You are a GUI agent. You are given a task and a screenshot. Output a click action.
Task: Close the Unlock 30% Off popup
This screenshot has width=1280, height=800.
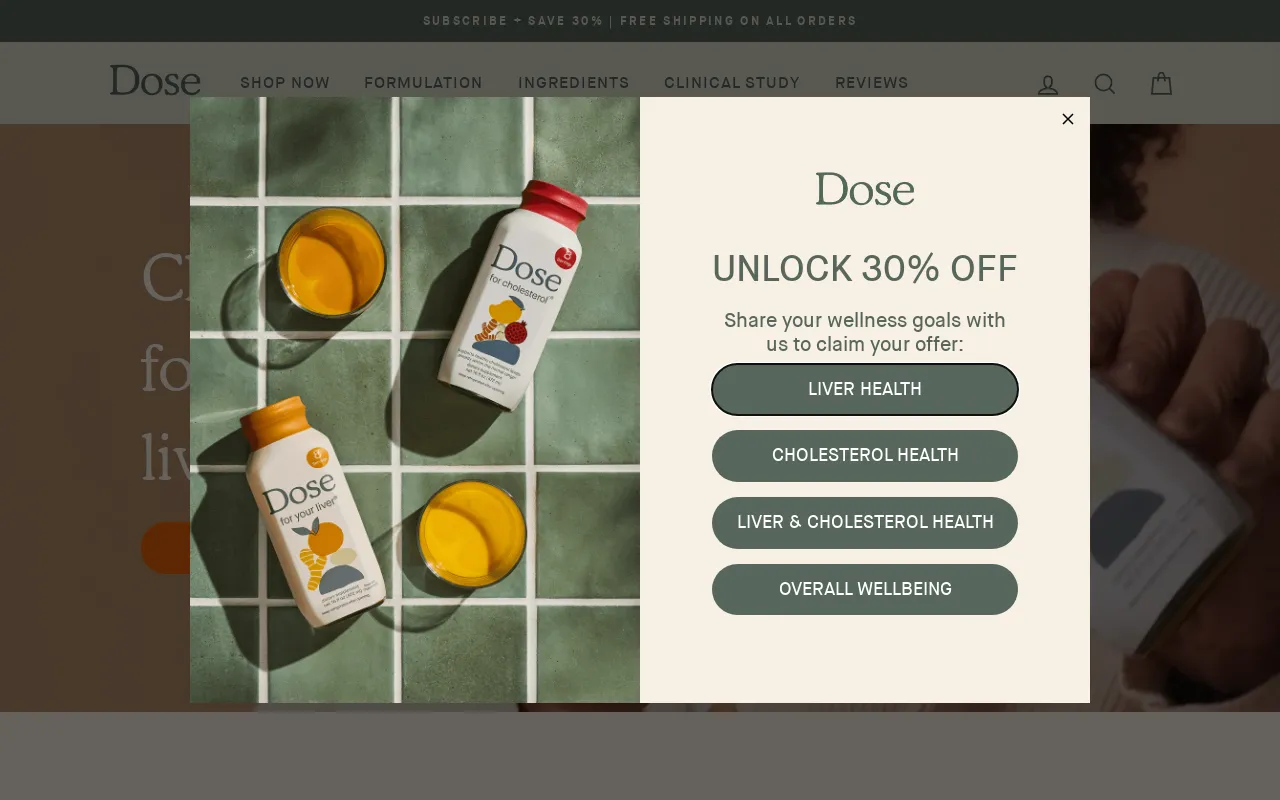click(x=1068, y=119)
